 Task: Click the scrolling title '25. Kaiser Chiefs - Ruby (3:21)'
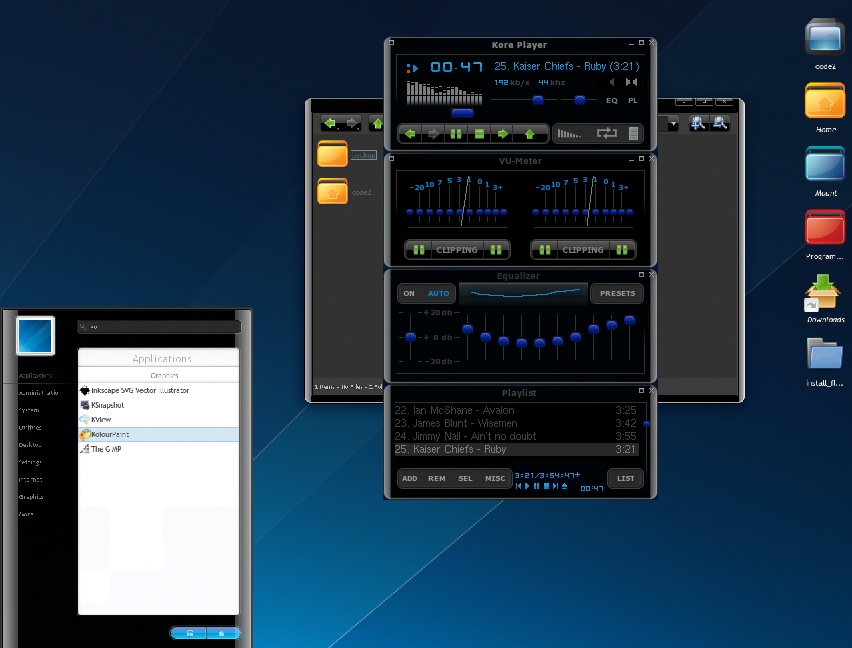coord(567,66)
